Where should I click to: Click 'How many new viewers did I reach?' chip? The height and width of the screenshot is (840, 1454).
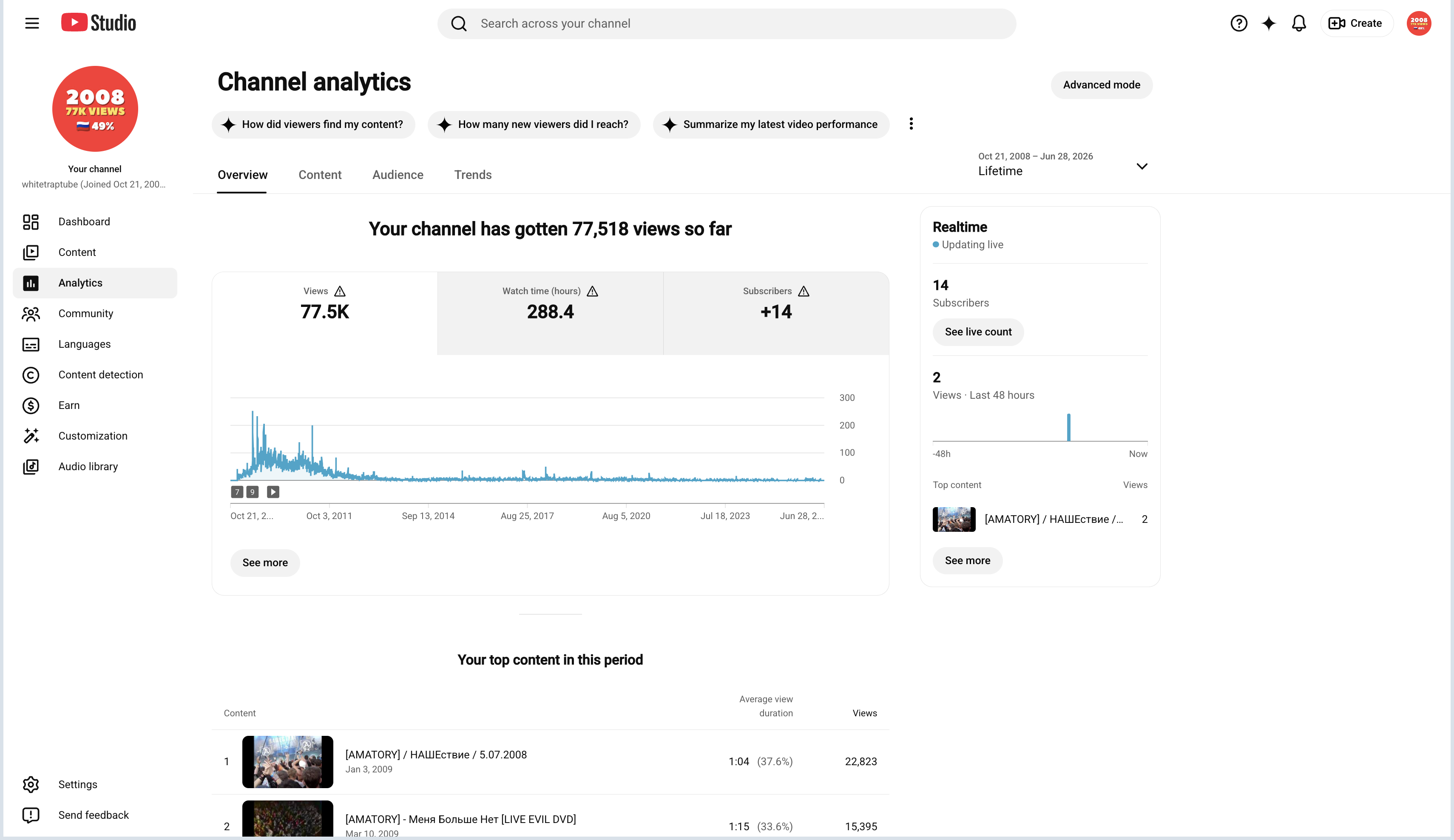(x=534, y=124)
